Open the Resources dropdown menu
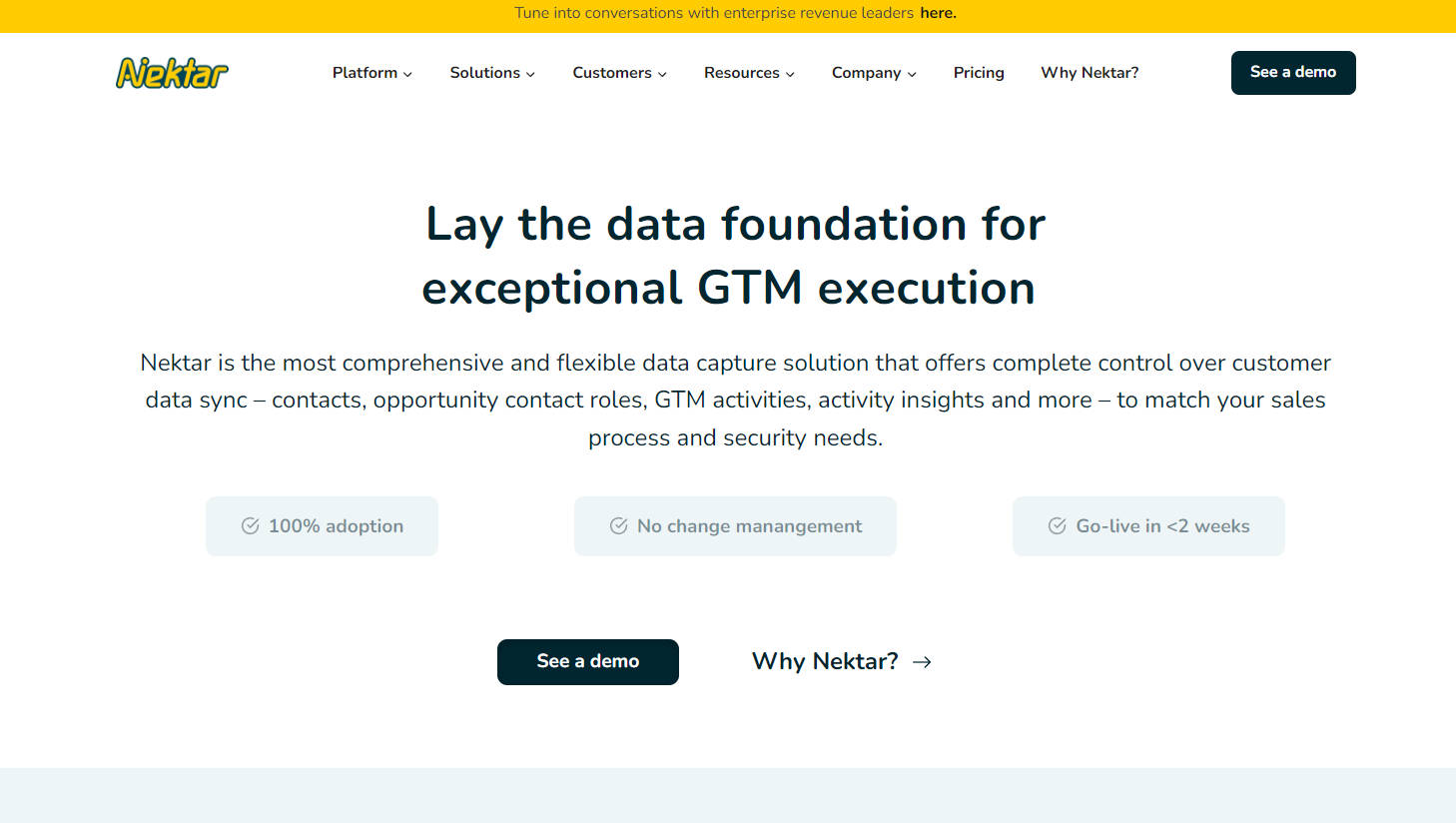The image size is (1456, 823). click(x=749, y=73)
